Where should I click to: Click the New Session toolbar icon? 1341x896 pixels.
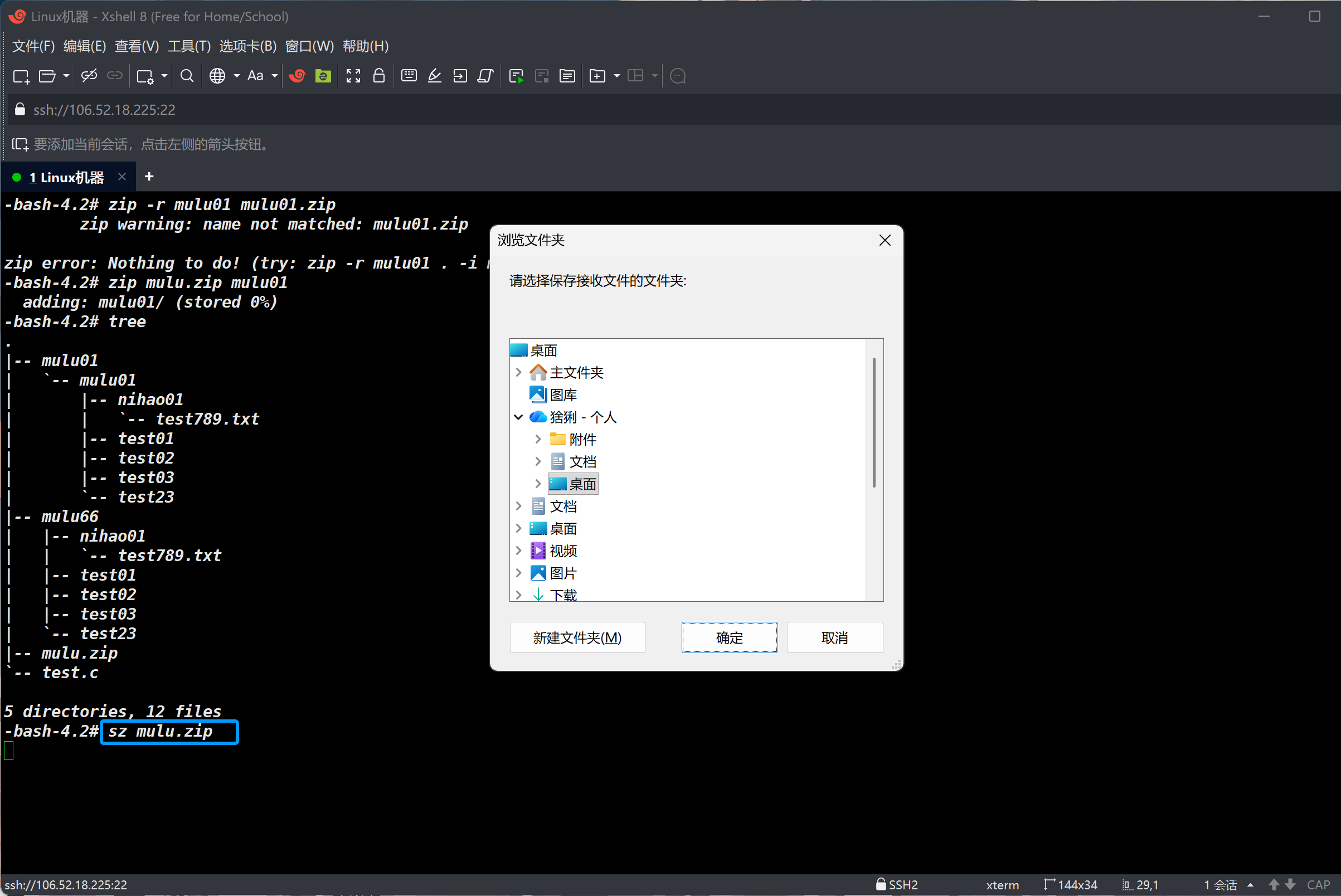point(21,76)
